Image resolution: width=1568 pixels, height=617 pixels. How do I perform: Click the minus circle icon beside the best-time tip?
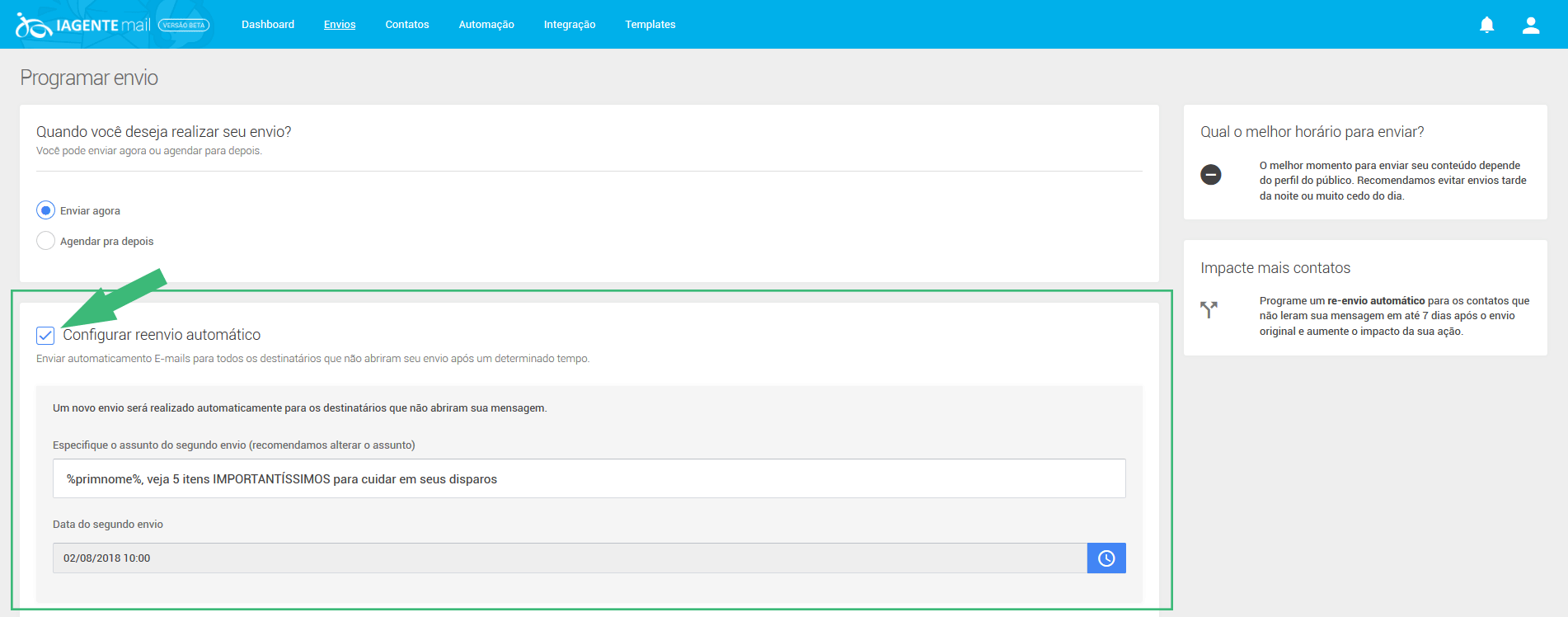pos(1210,175)
